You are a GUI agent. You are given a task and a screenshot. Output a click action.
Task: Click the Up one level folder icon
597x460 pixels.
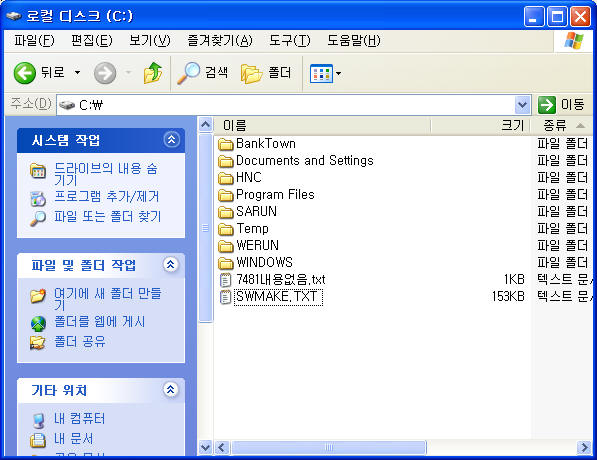(x=153, y=73)
